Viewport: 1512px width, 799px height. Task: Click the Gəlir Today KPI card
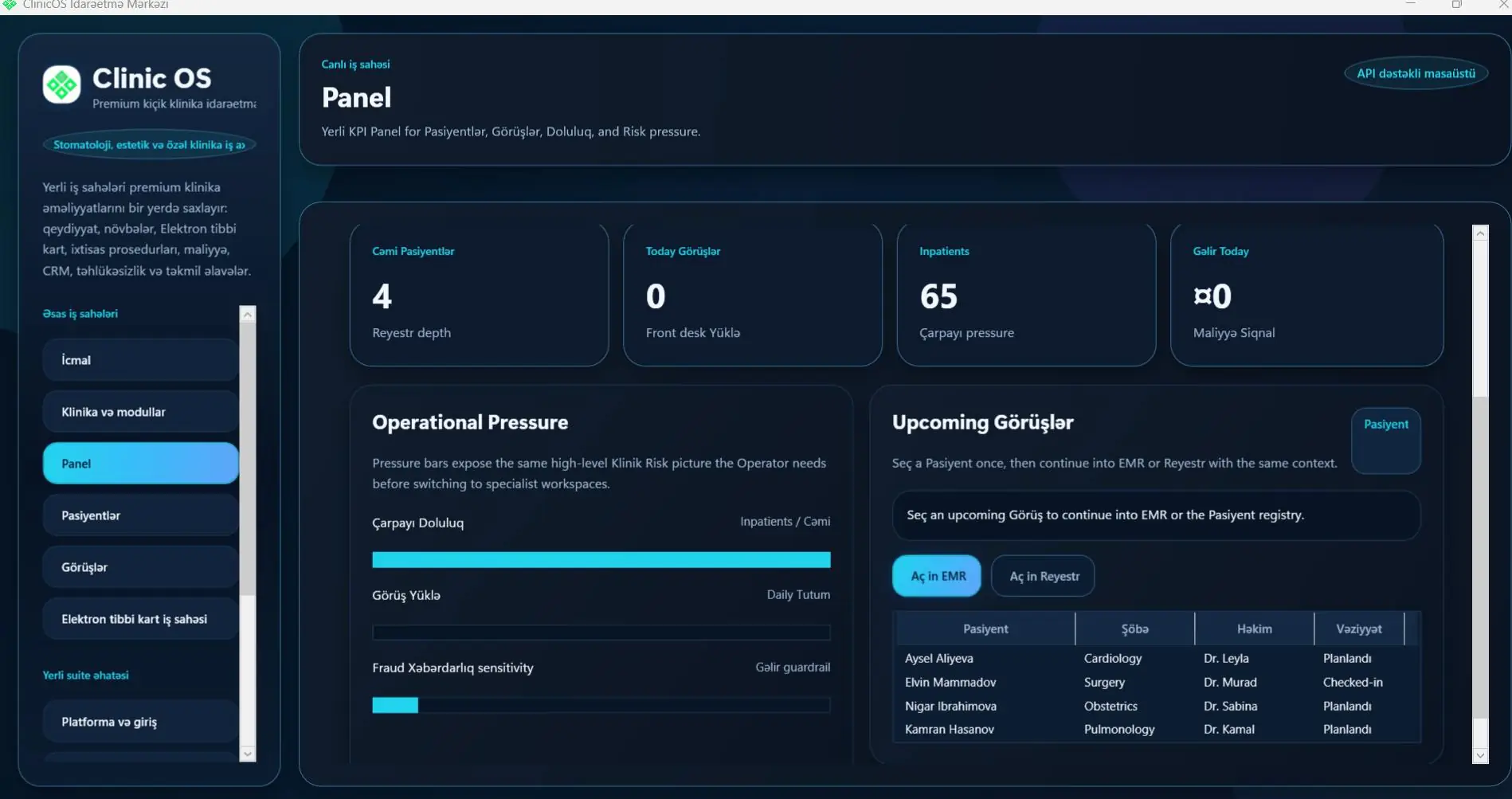pos(1306,295)
